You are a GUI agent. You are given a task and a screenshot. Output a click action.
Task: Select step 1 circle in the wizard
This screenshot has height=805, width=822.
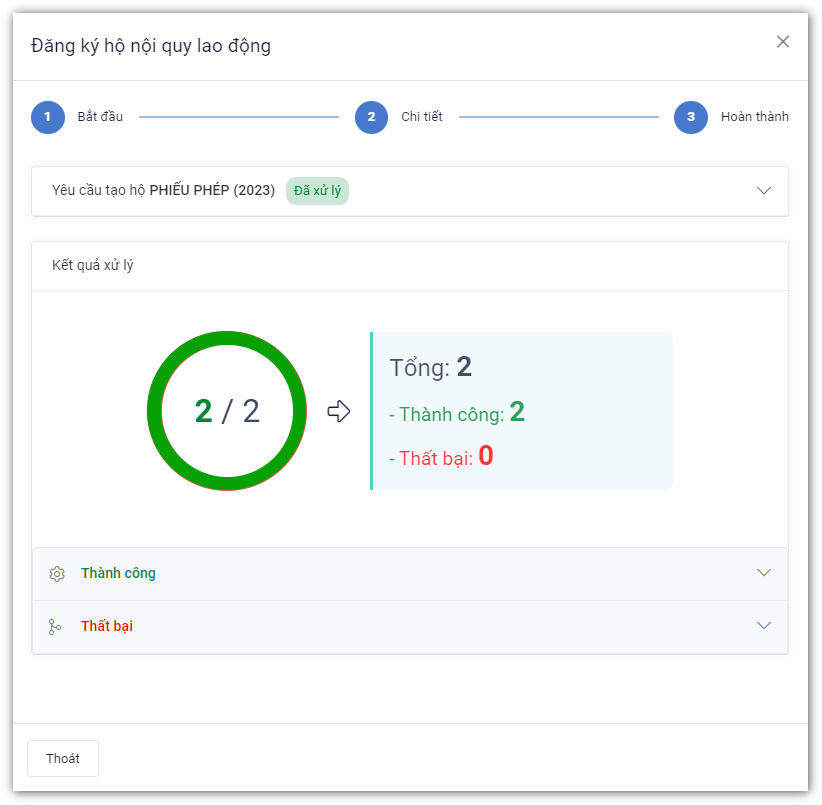[47, 117]
